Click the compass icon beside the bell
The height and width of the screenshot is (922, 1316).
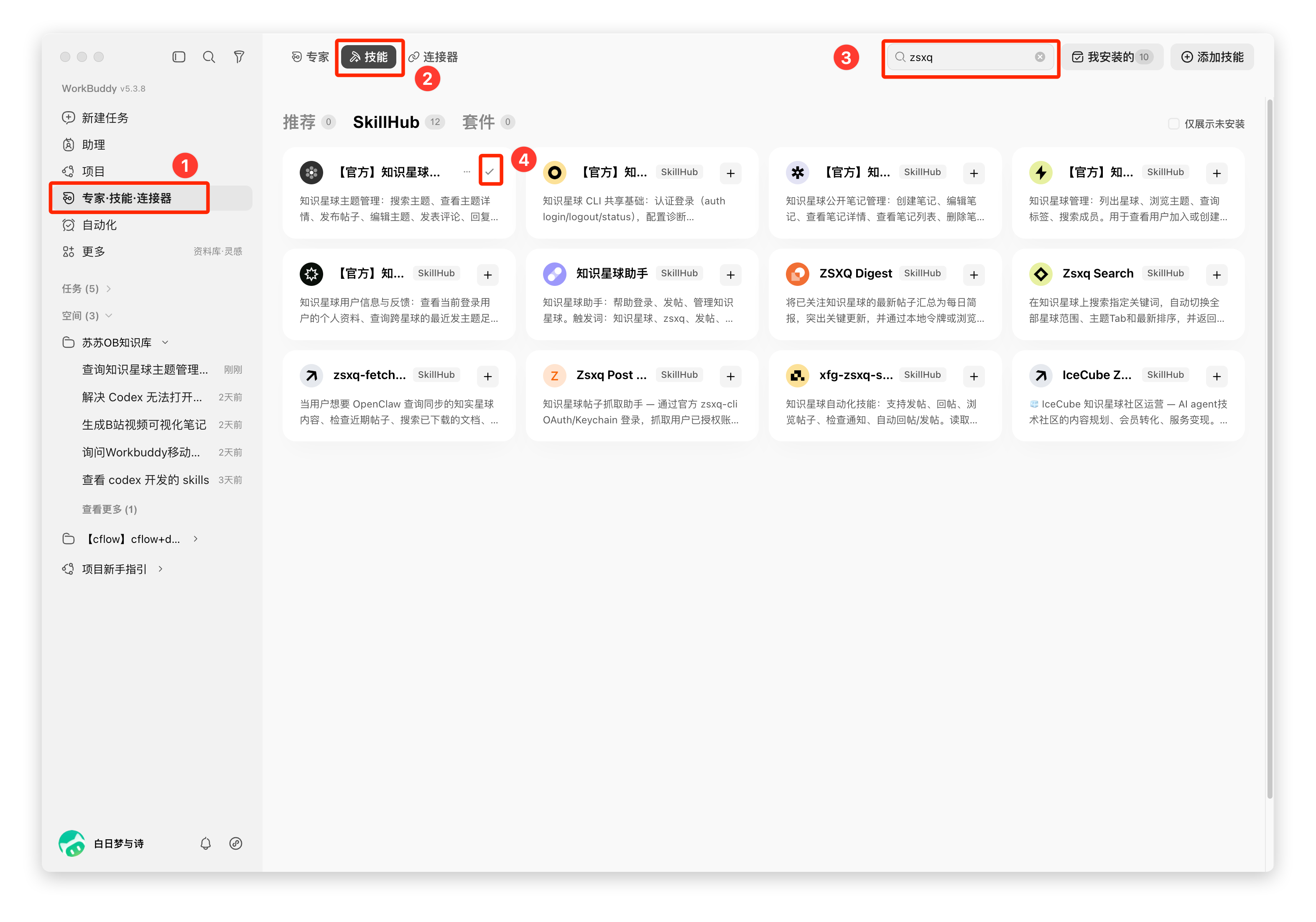[x=236, y=843]
